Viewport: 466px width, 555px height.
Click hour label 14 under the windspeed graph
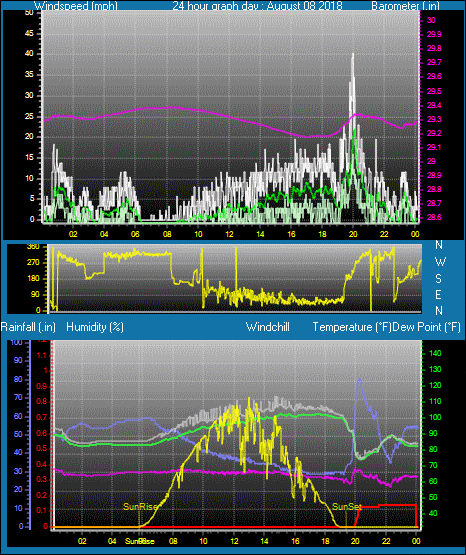260,234
